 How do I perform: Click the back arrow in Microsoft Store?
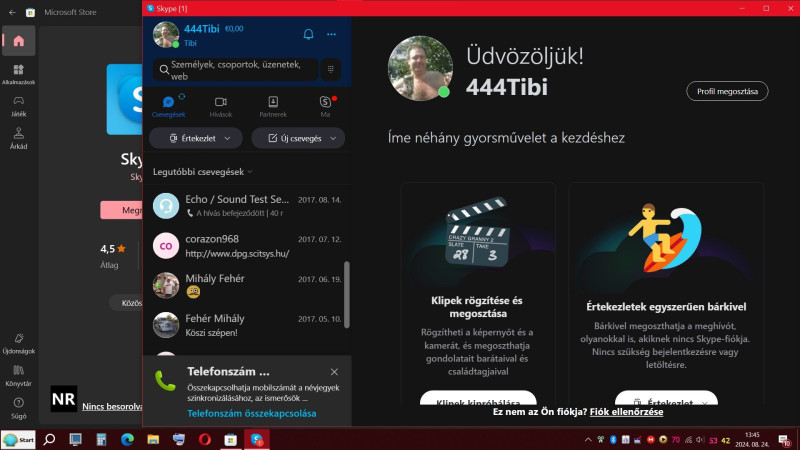coord(12,12)
